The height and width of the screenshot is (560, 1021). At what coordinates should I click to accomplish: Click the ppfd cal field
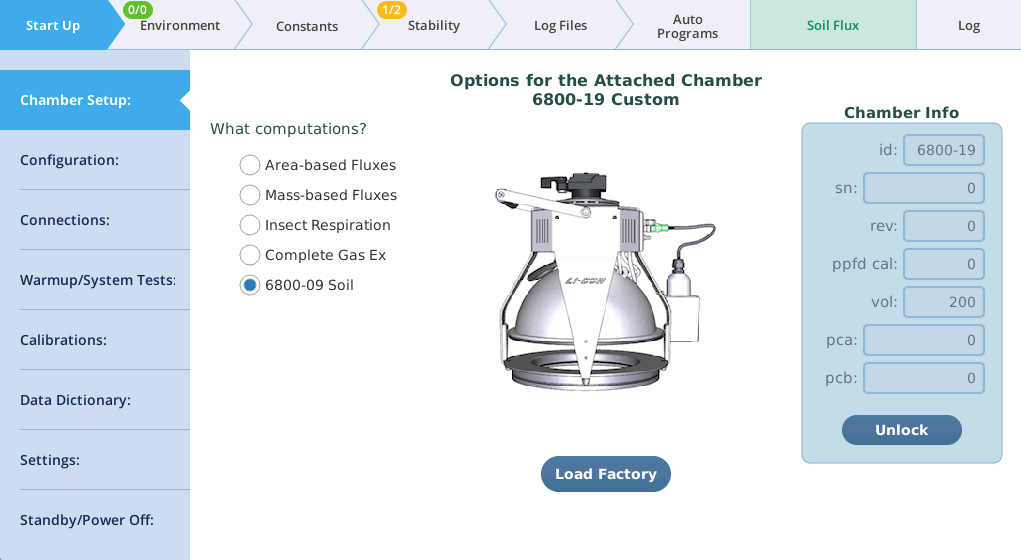(x=944, y=264)
